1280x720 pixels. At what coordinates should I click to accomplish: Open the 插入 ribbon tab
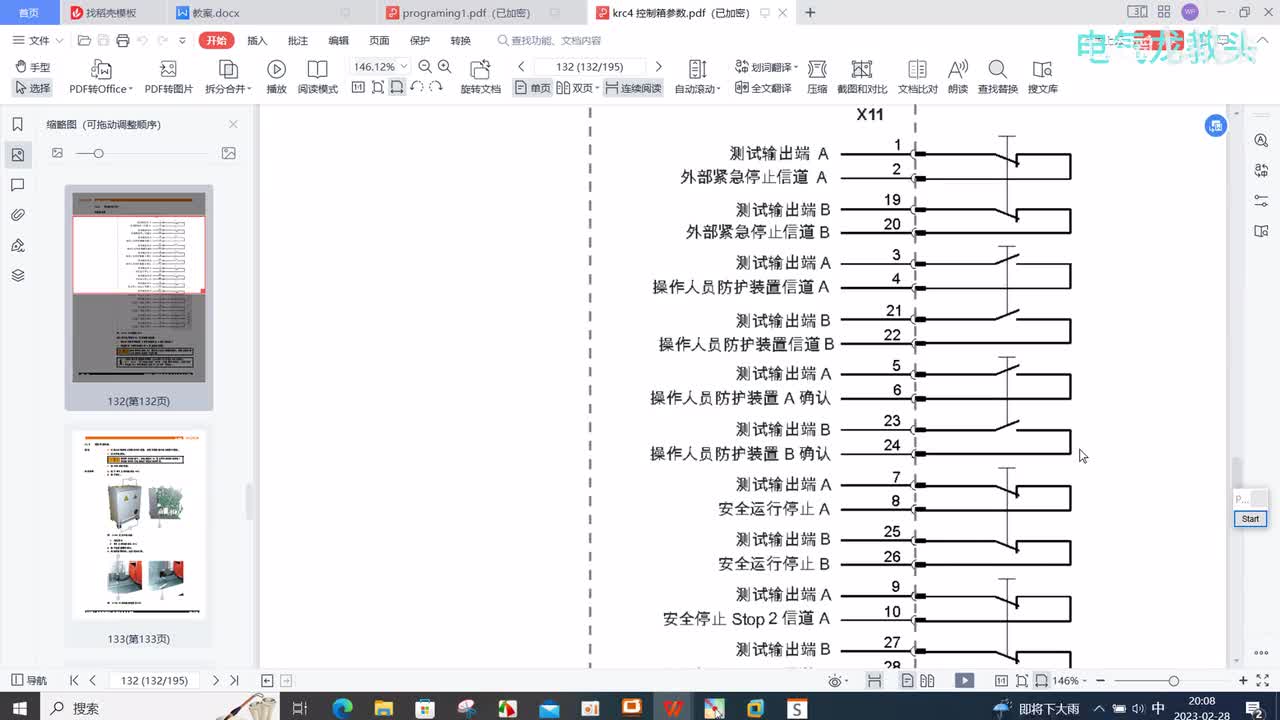click(257, 40)
